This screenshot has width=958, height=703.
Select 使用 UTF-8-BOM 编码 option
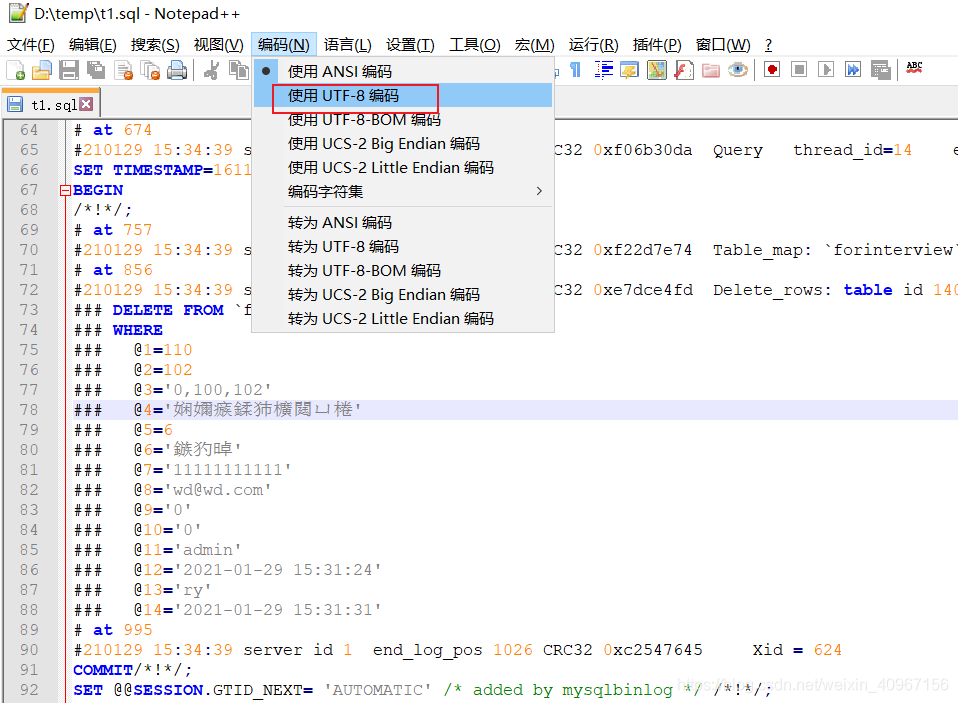pyautogui.click(x=403, y=119)
